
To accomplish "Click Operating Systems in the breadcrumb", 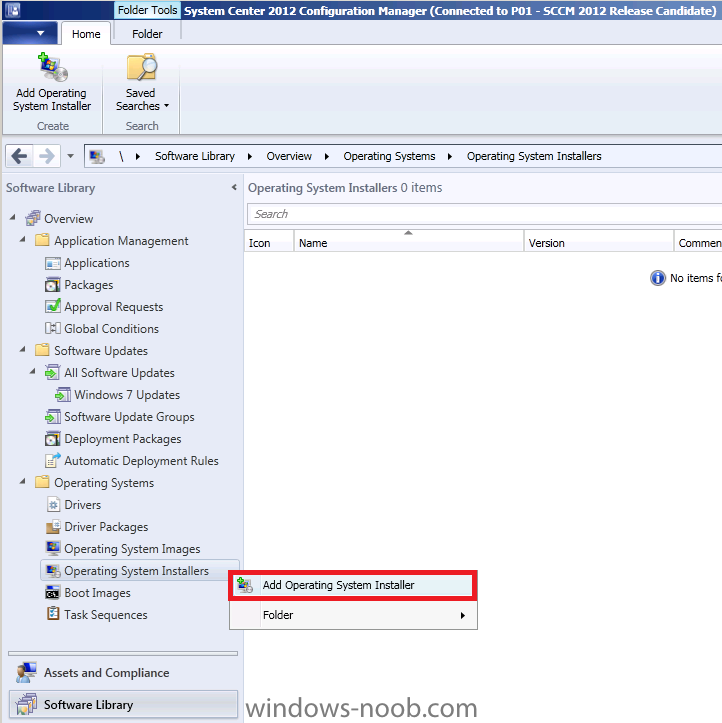I will click(389, 156).
